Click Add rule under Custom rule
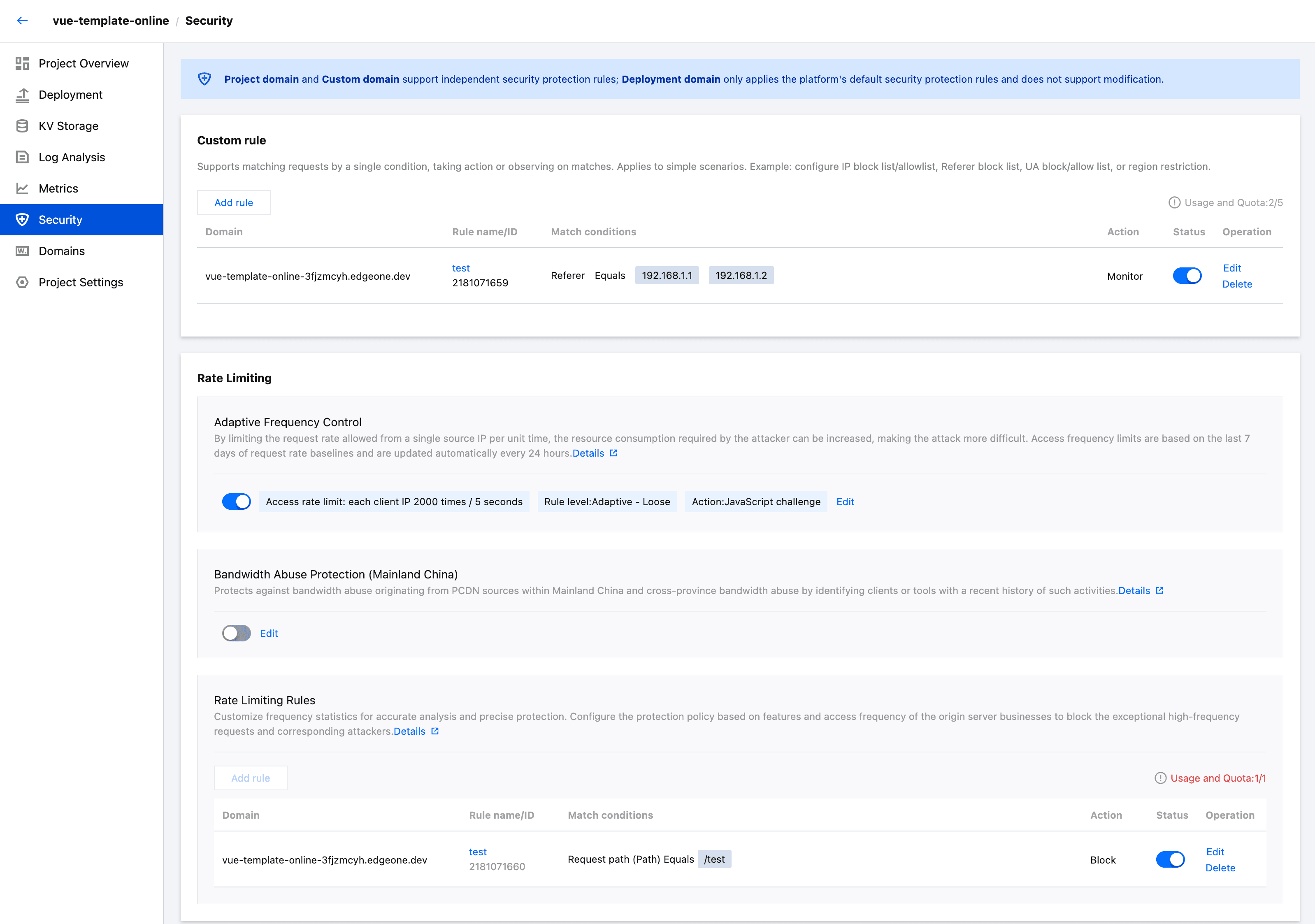This screenshot has width=1315, height=924. click(234, 203)
